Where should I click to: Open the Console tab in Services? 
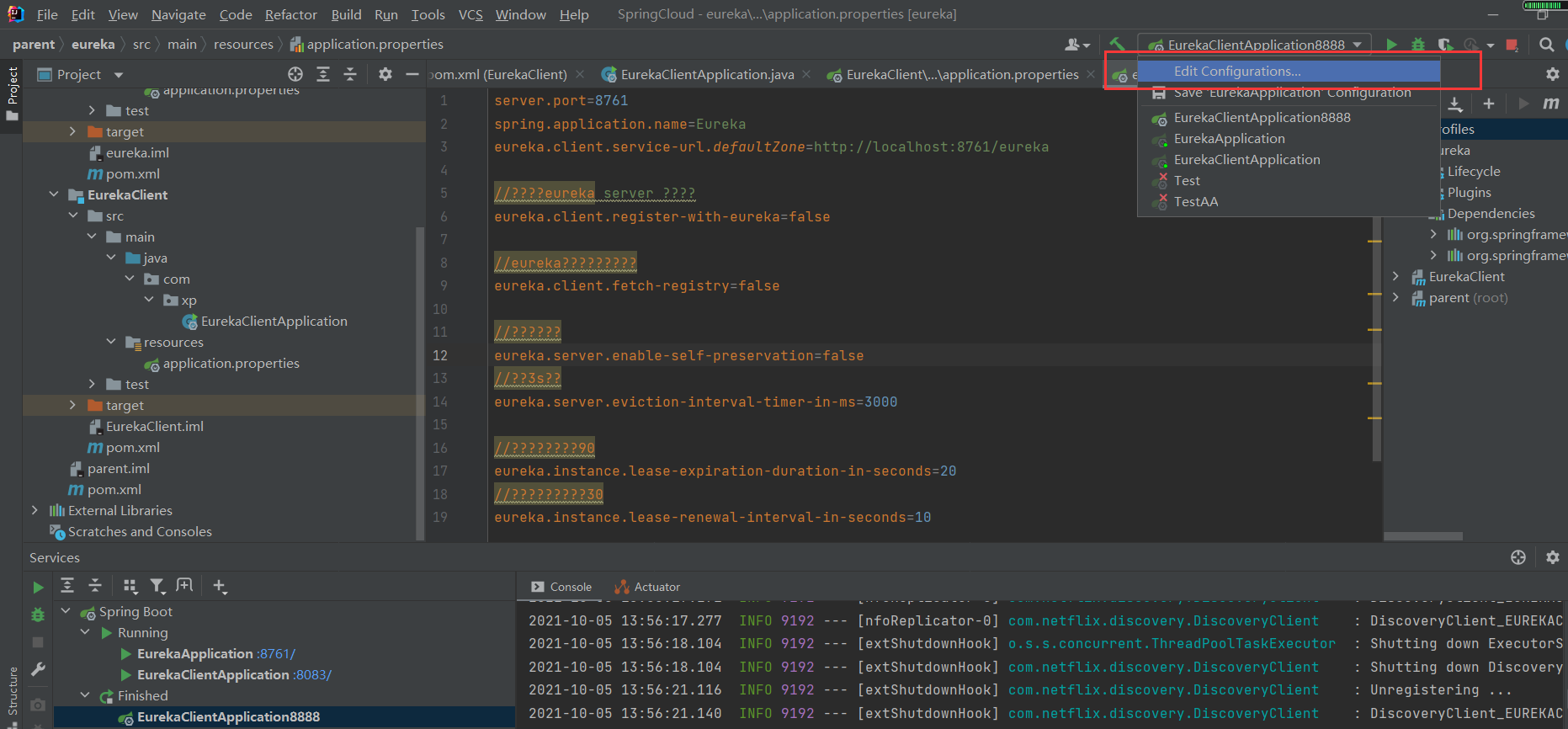tap(561, 587)
